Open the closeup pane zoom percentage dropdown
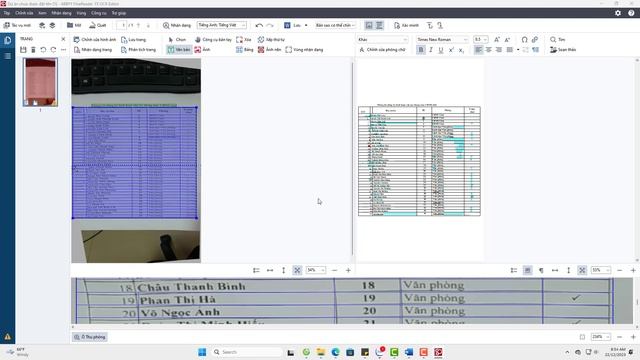 point(601,337)
